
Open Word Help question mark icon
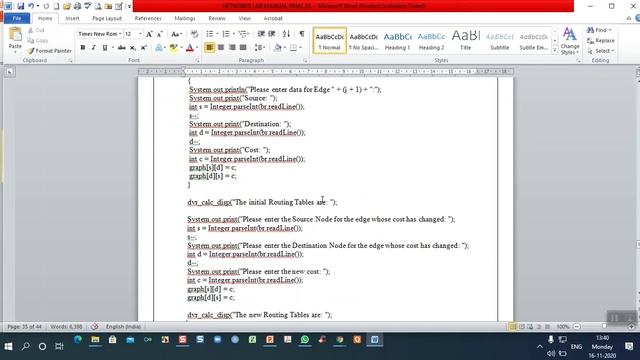(638, 18)
